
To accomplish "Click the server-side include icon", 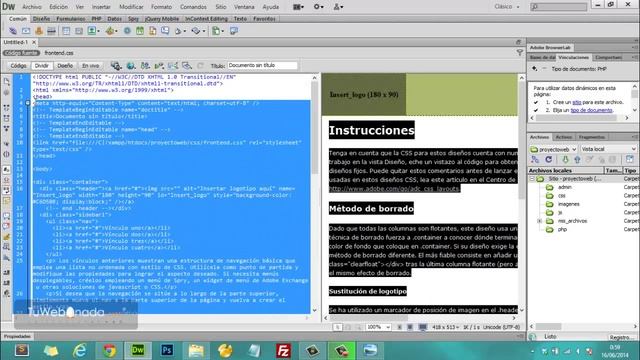I will (x=152, y=31).
